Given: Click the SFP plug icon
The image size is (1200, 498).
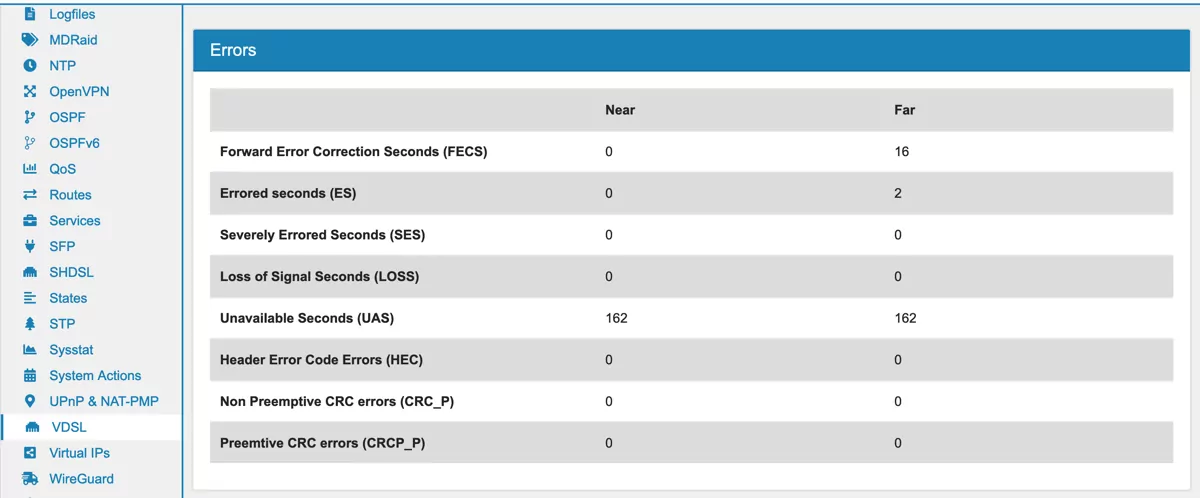Looking at the screenshot, I should [x=30, y=246].
